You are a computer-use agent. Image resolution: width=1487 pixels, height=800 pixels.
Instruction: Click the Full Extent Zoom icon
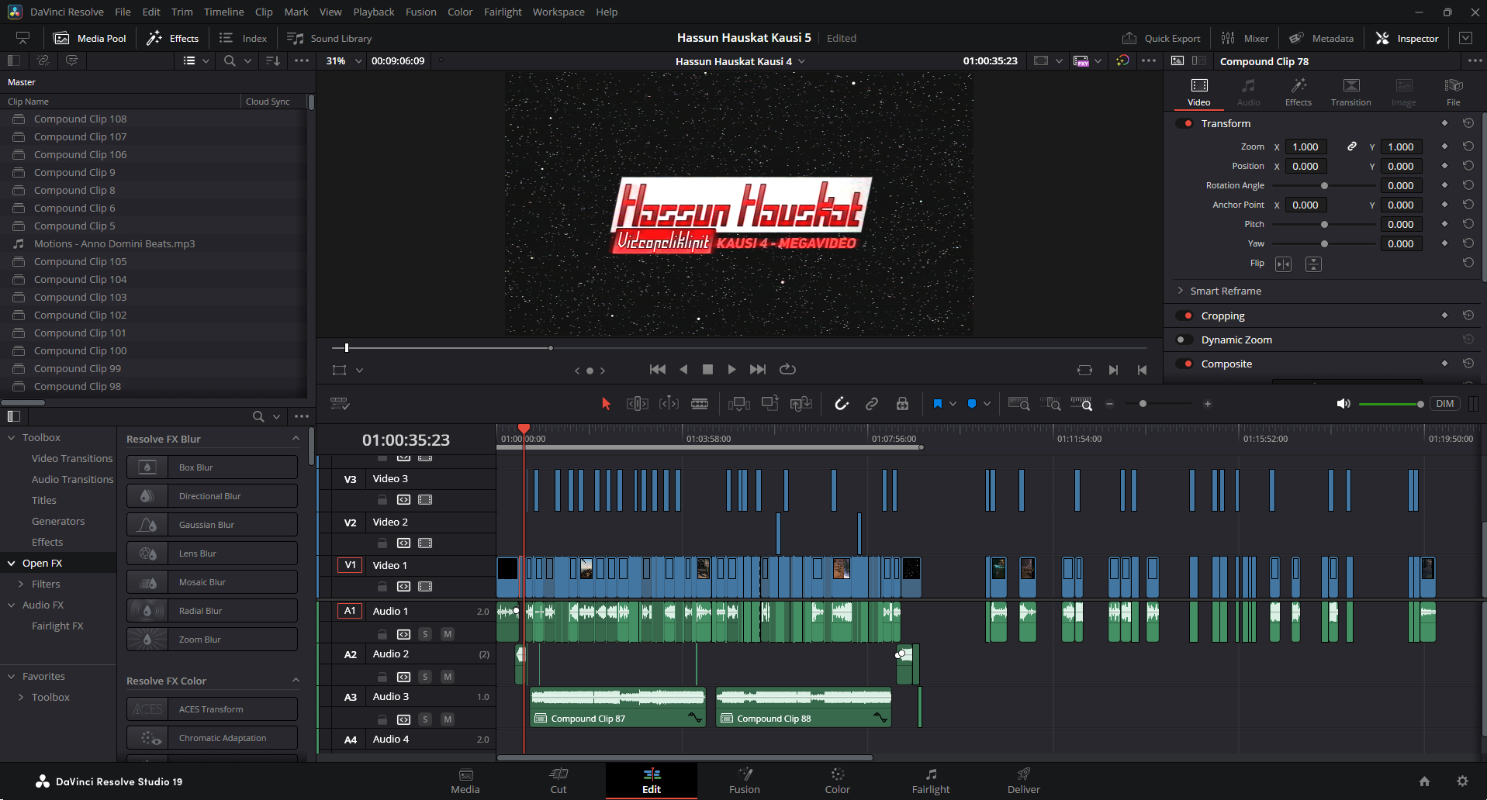tap(1019, 404)
